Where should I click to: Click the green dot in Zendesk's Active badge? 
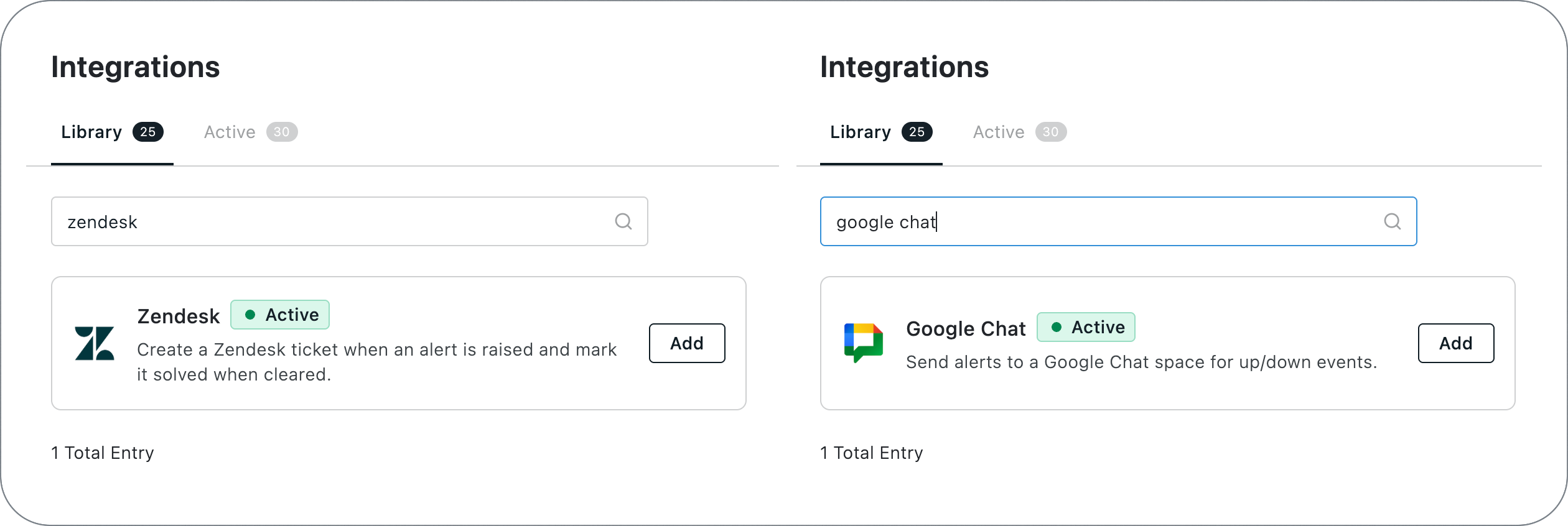pos(250,315)
